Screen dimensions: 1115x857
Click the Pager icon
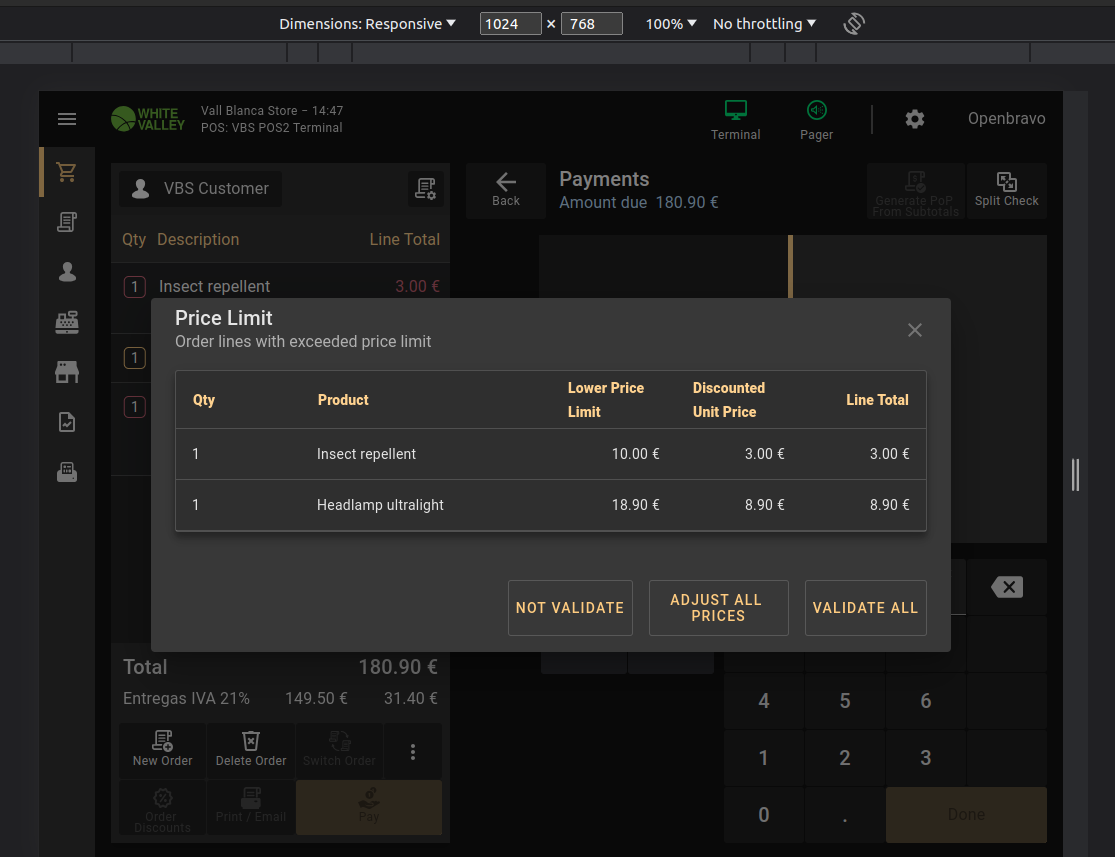tap(816, 119)
